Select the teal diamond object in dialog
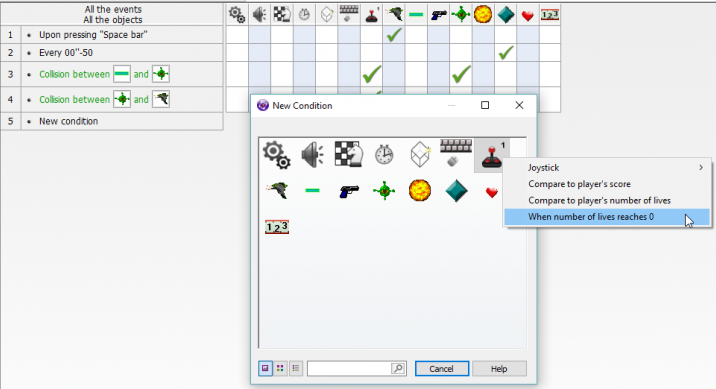The height and width of the screenshot is (389, 716). tap(456, 190)
